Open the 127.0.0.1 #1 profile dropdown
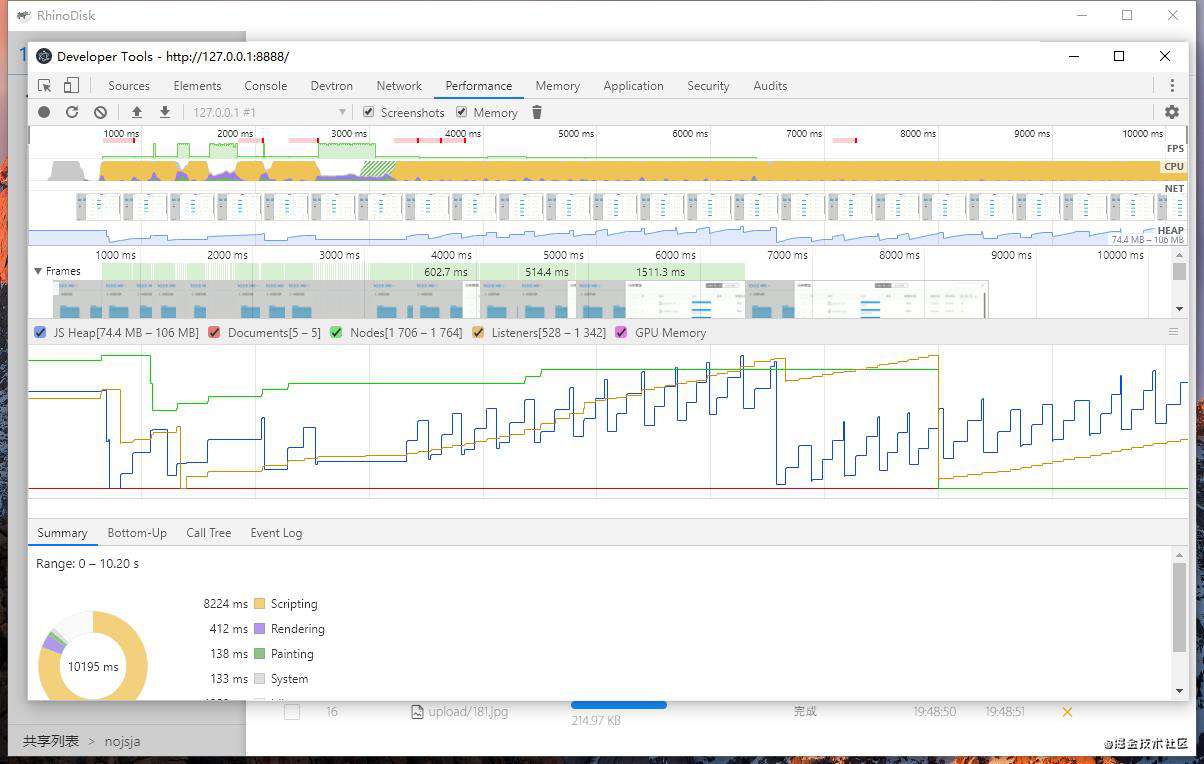 click(x=269, y=113)
